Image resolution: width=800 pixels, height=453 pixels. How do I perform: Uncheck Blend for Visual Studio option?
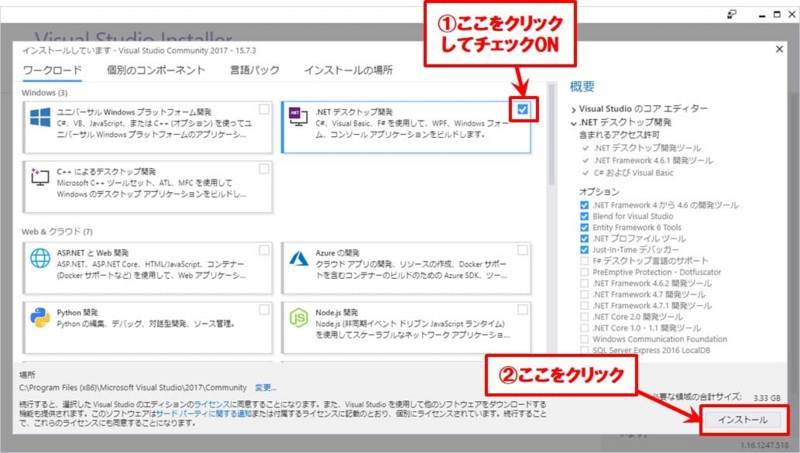[584, 216]
